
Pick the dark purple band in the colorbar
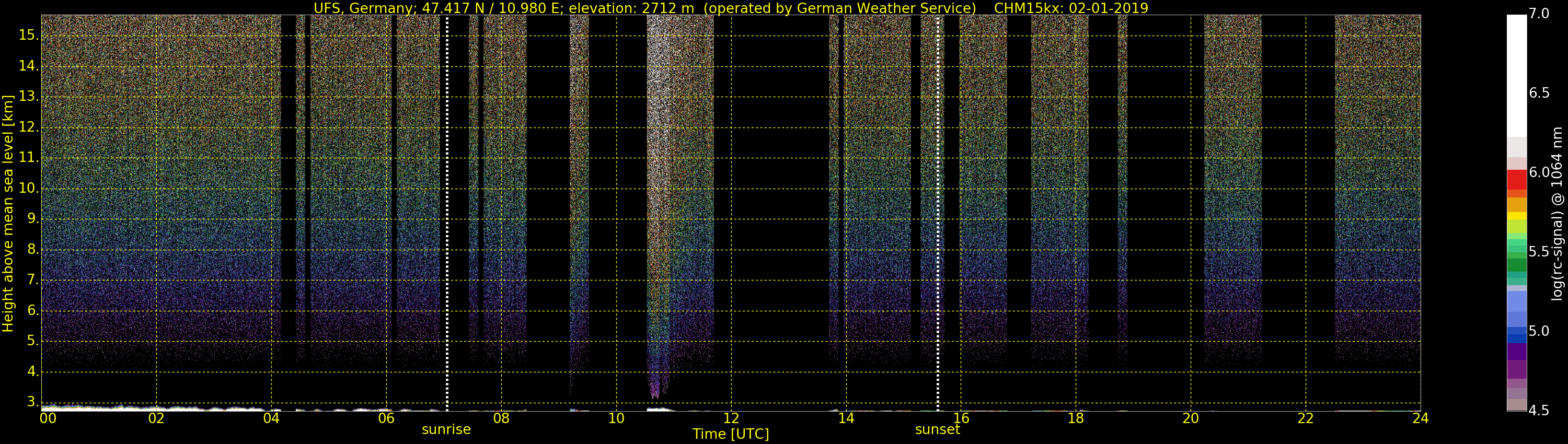coord(1516,352)
